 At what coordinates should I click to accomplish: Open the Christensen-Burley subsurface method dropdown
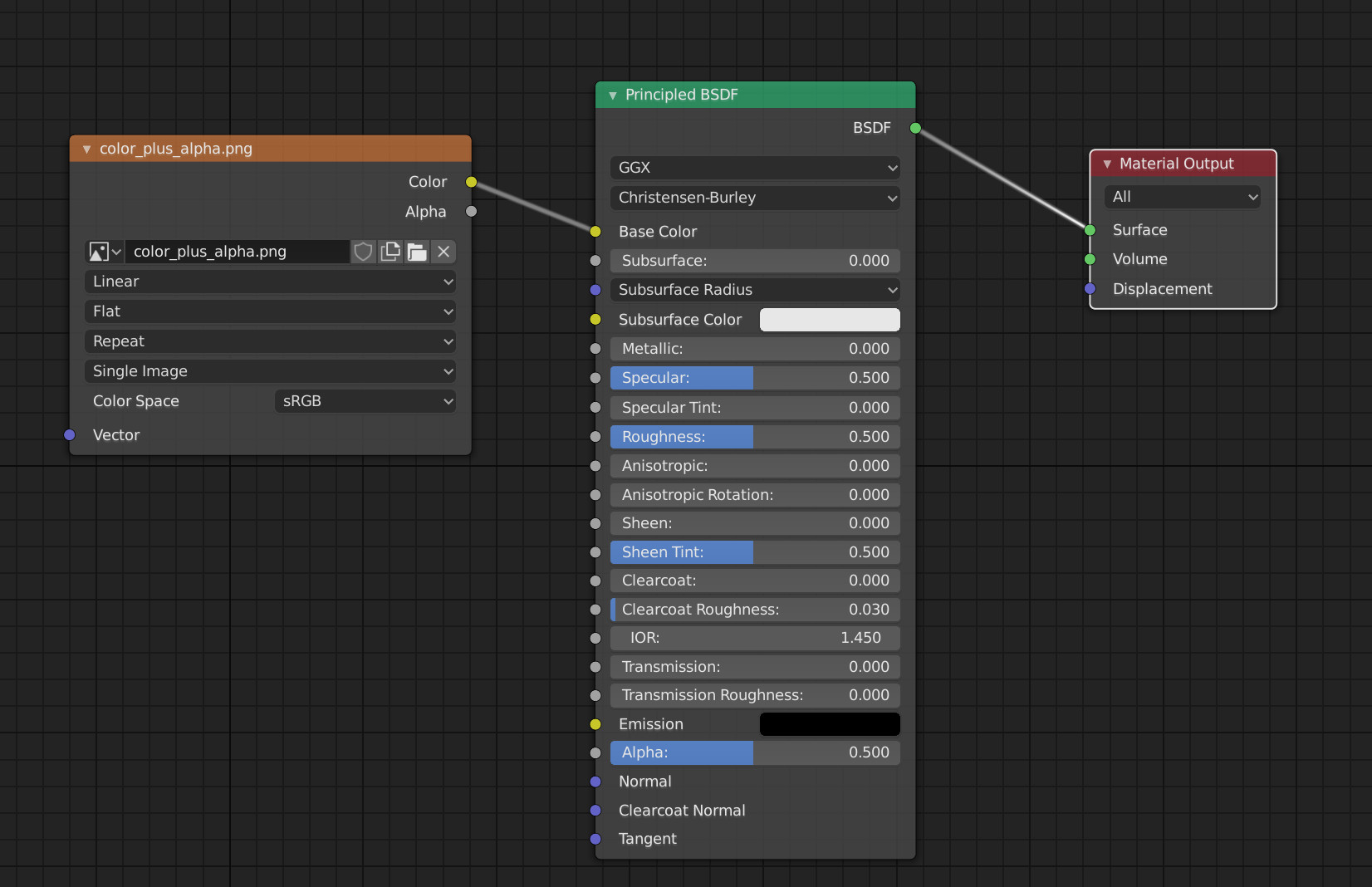pos(754,198)
